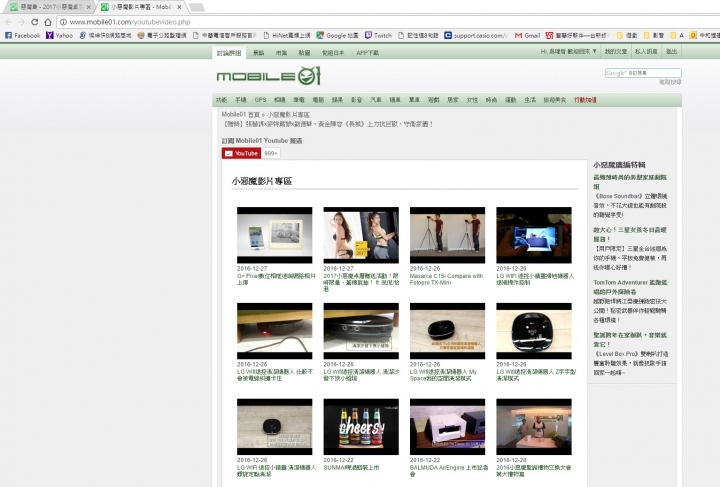The image size is (720, 487).
Task: Open the red 行動加值 menu item
Action: (x=585, y=100)
